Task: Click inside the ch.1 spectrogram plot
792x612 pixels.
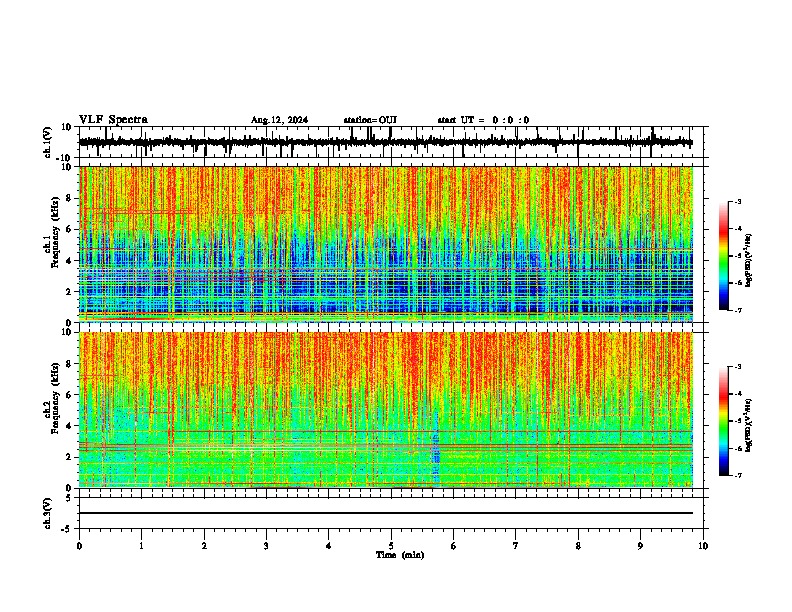Action: click(x=386, y=244)
